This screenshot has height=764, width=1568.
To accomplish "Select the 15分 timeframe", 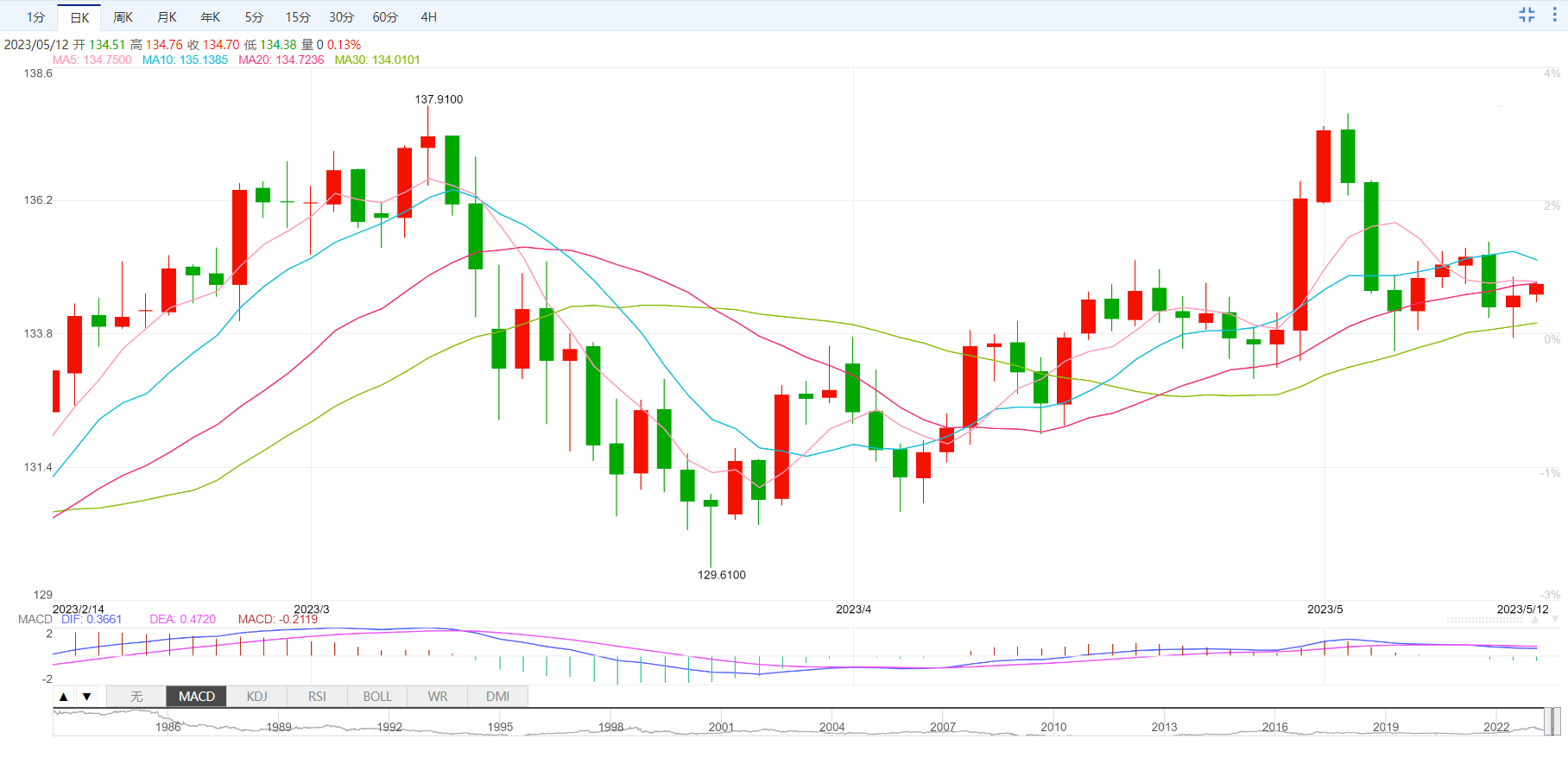I will tap(298, 17).
